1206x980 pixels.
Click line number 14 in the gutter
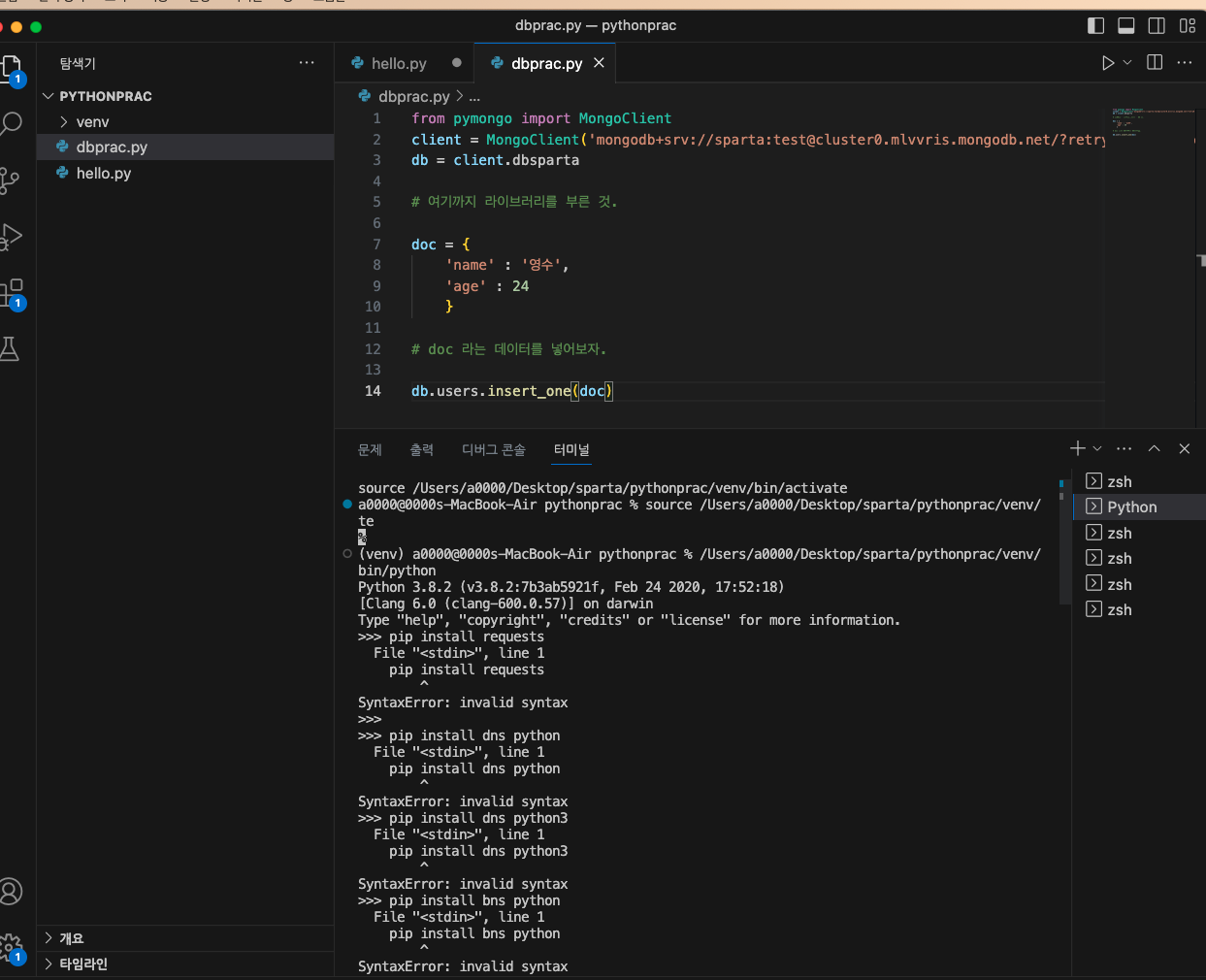[373, 391]
